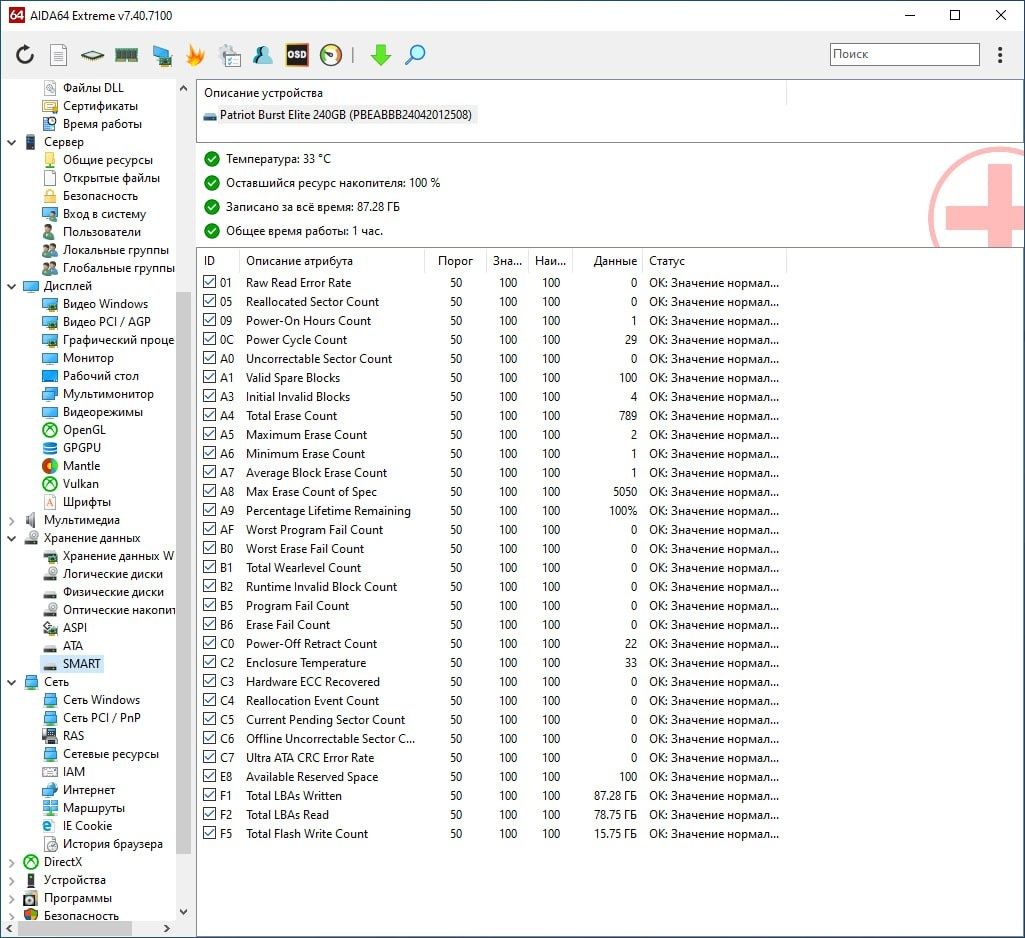Open the ATA storage item
The width and height of the screenshot is (1025, 938).
pos(73,646)
